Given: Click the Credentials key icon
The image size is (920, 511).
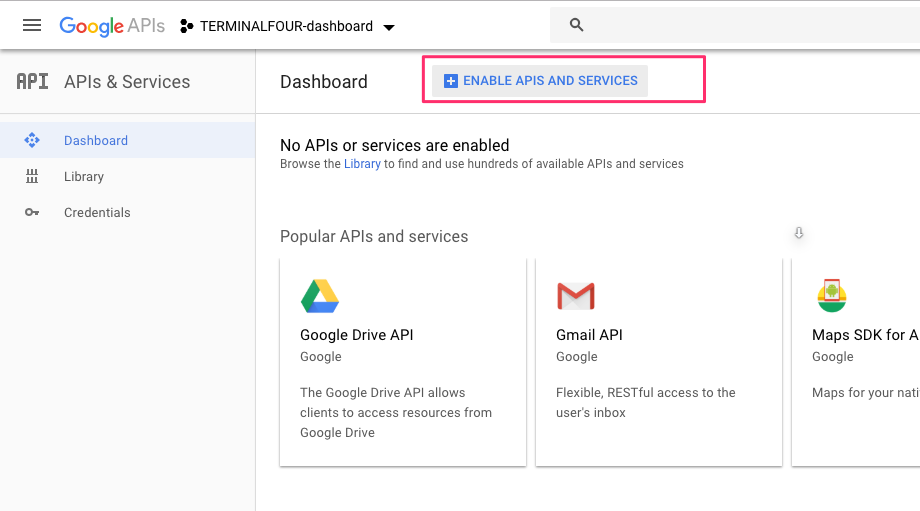Looking at the screenshot, I should 32,212.
